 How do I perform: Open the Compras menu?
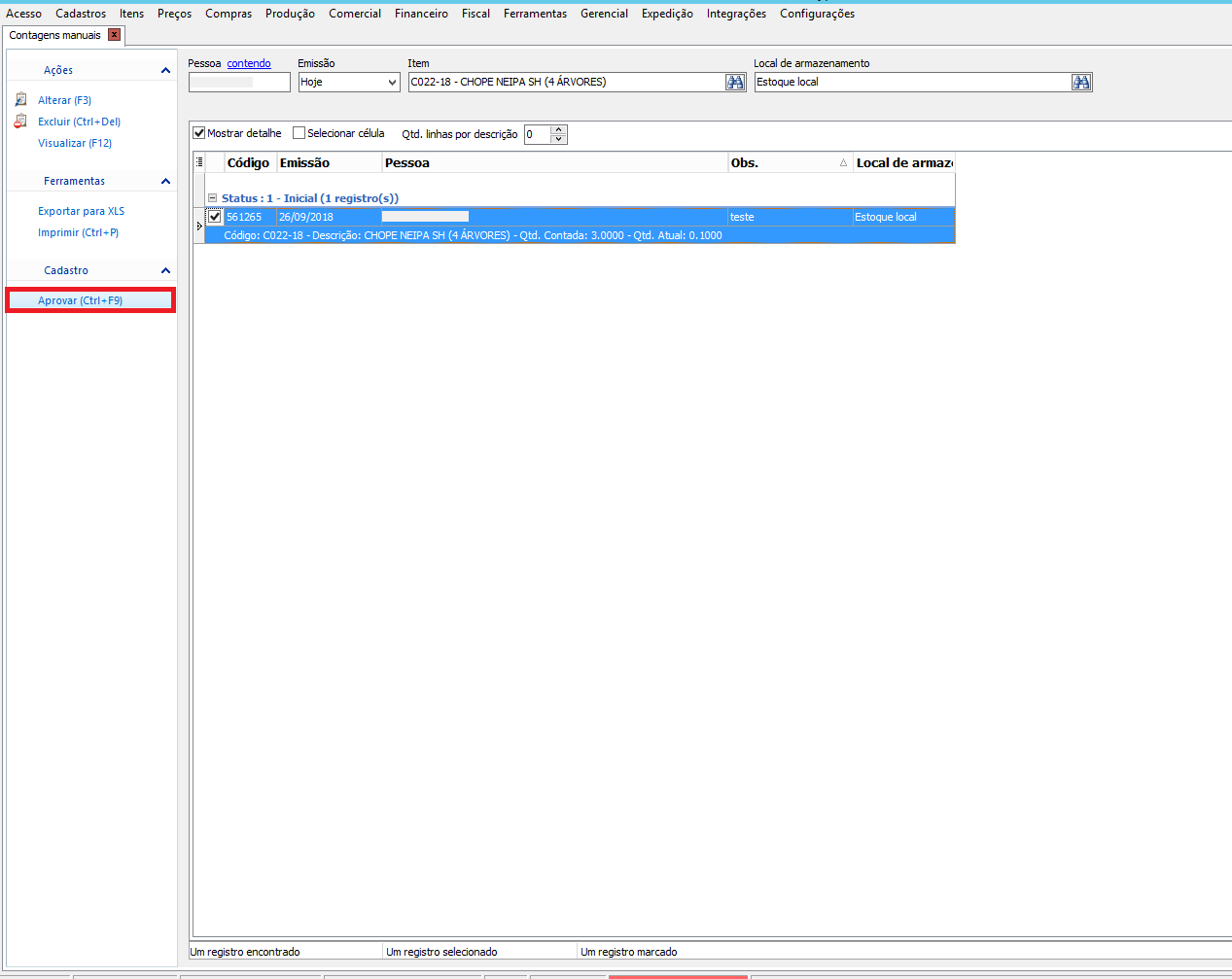pos(229,14)
